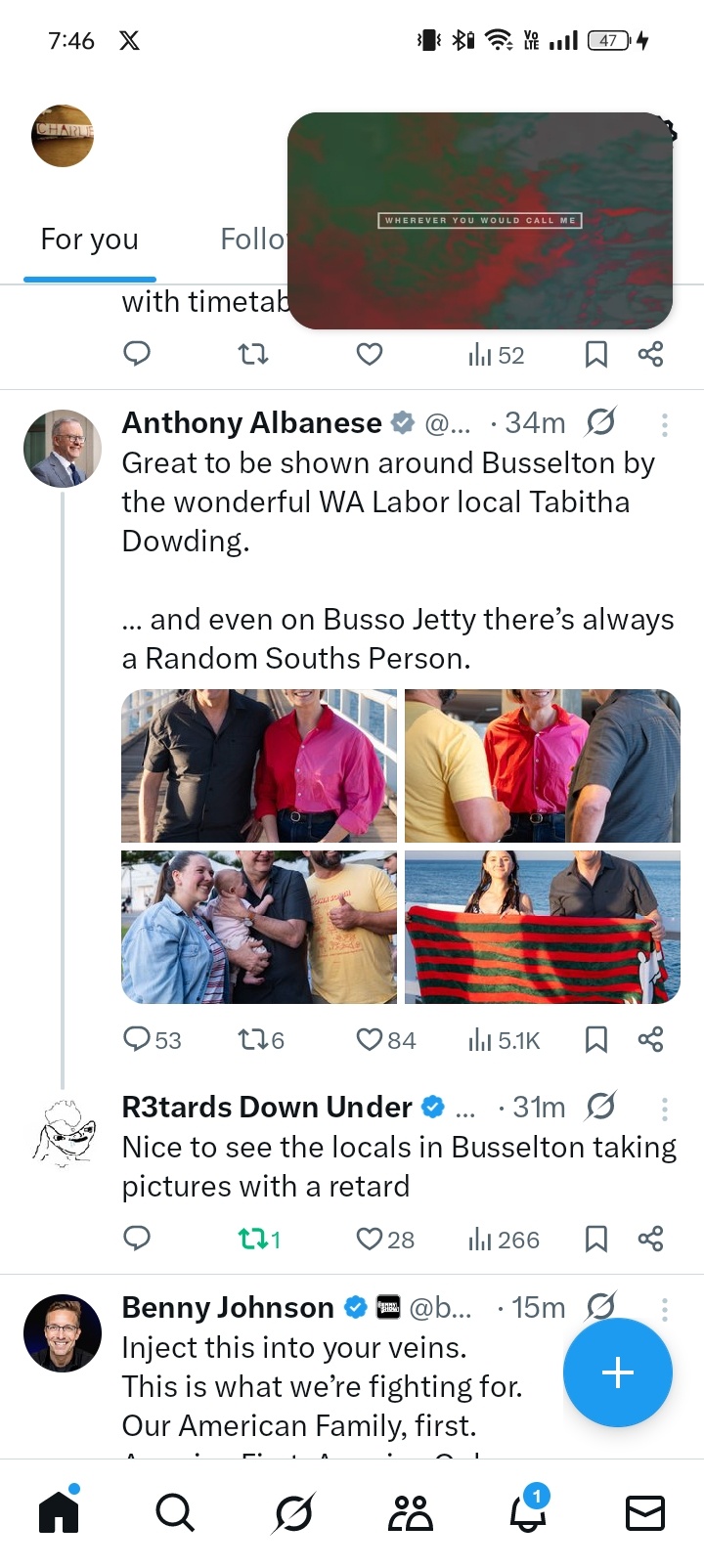Image resolution: width=704 pixels, height=1568 pixels.
Task: Open more options for Anthony Albanese's post
Action: [665, 424]
